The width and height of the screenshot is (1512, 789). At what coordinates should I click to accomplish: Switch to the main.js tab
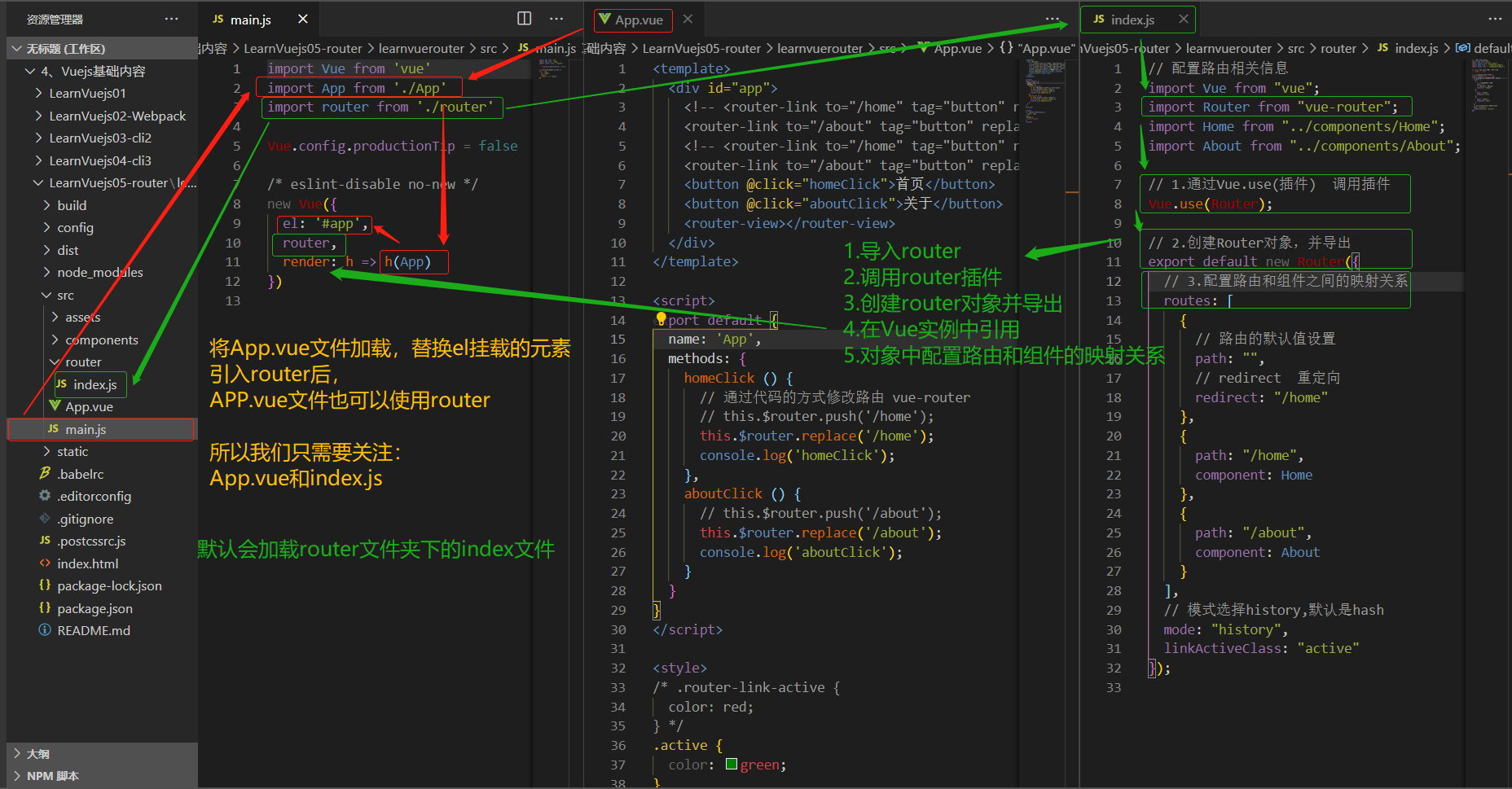click(x=251, y=20)
